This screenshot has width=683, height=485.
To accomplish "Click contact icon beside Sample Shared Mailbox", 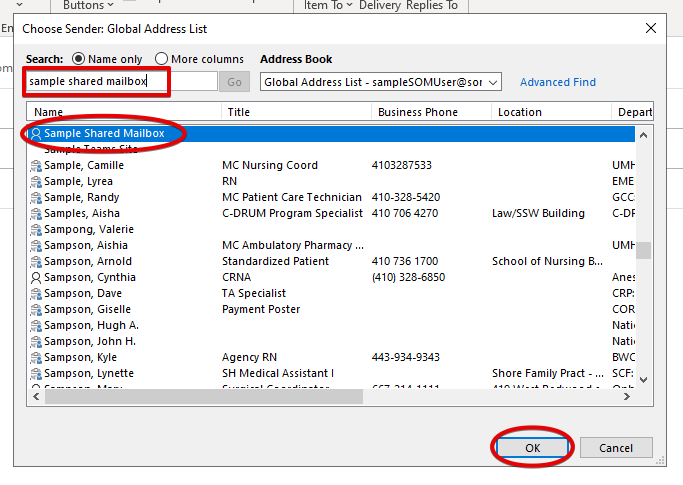I will (x=36, y=133).
